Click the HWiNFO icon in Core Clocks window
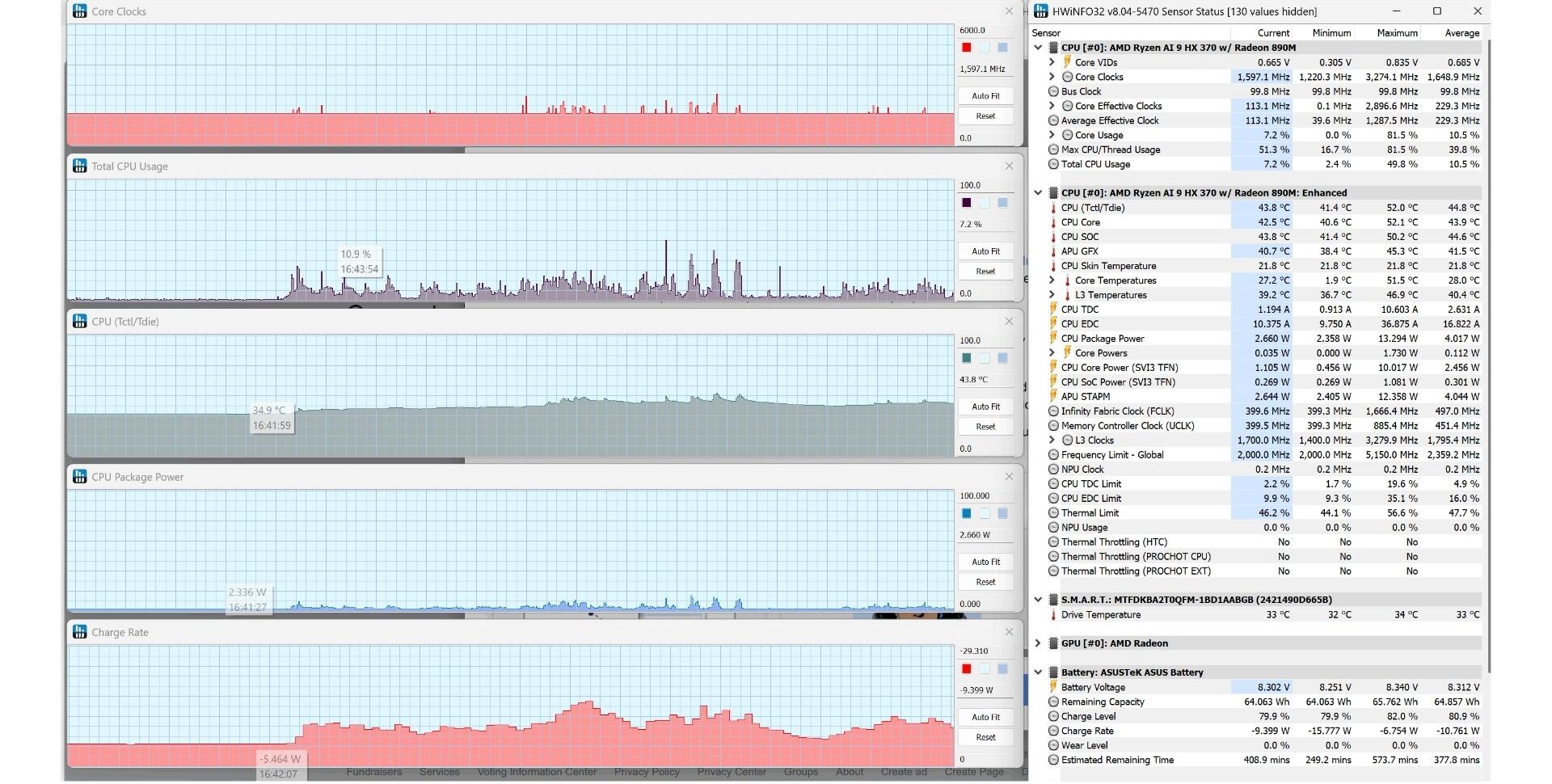This screenshot has width=1552, height=784. coord(79,11)
